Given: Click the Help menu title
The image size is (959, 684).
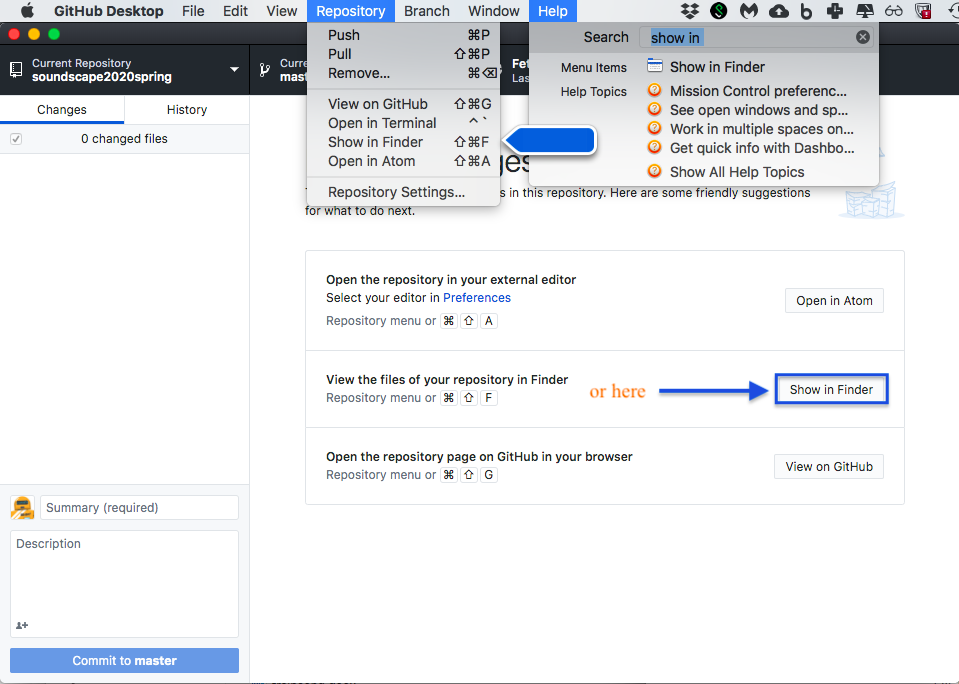Looking at the screenshot, I should point(553,11).
